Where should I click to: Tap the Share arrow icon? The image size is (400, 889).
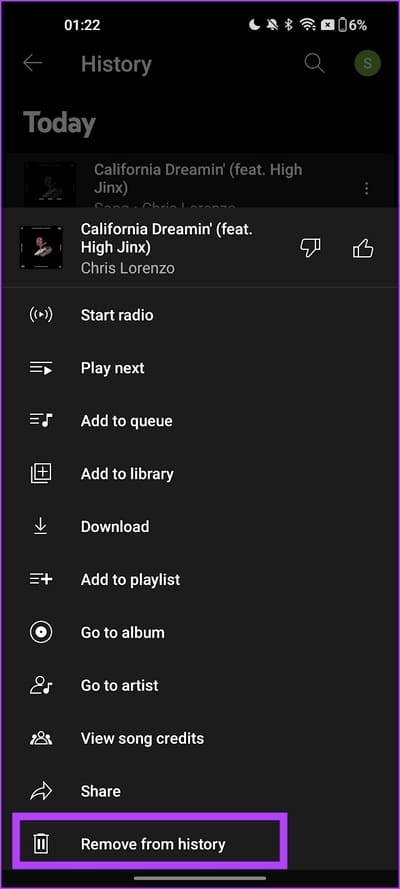click(41, 791)
